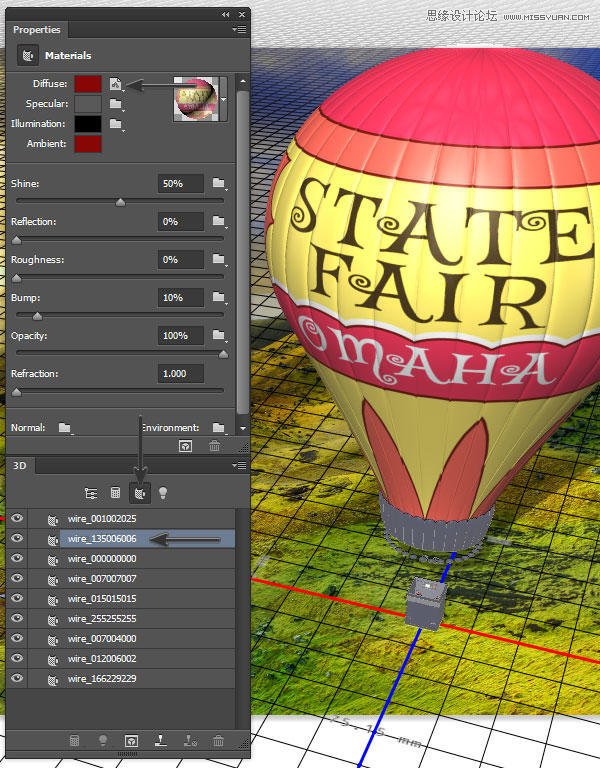The width and height of the screenshot is (600, 768).
Task: Toggle visibility of wire_166229229
Action: pyautogui.click(x=17, y=678)
